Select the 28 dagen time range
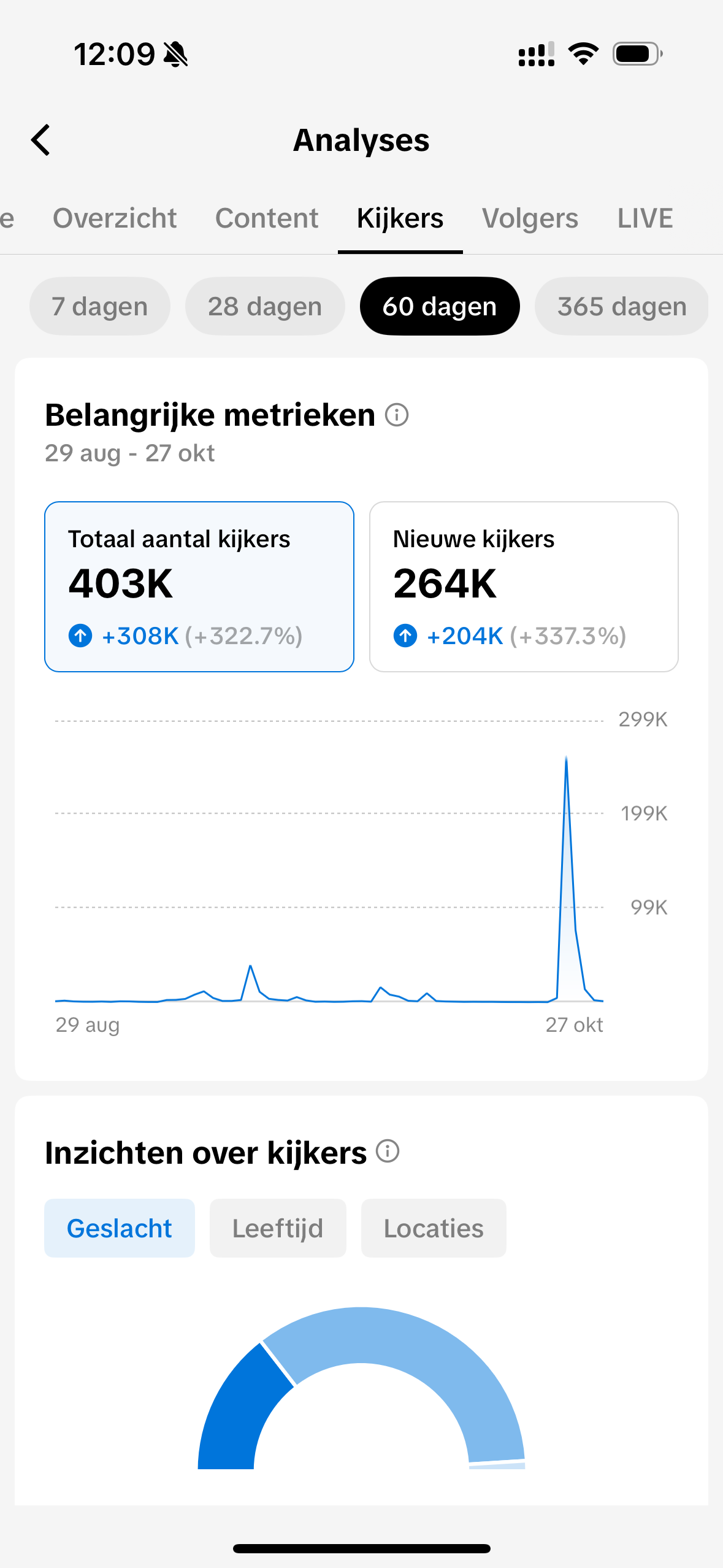 pos(265,306)
